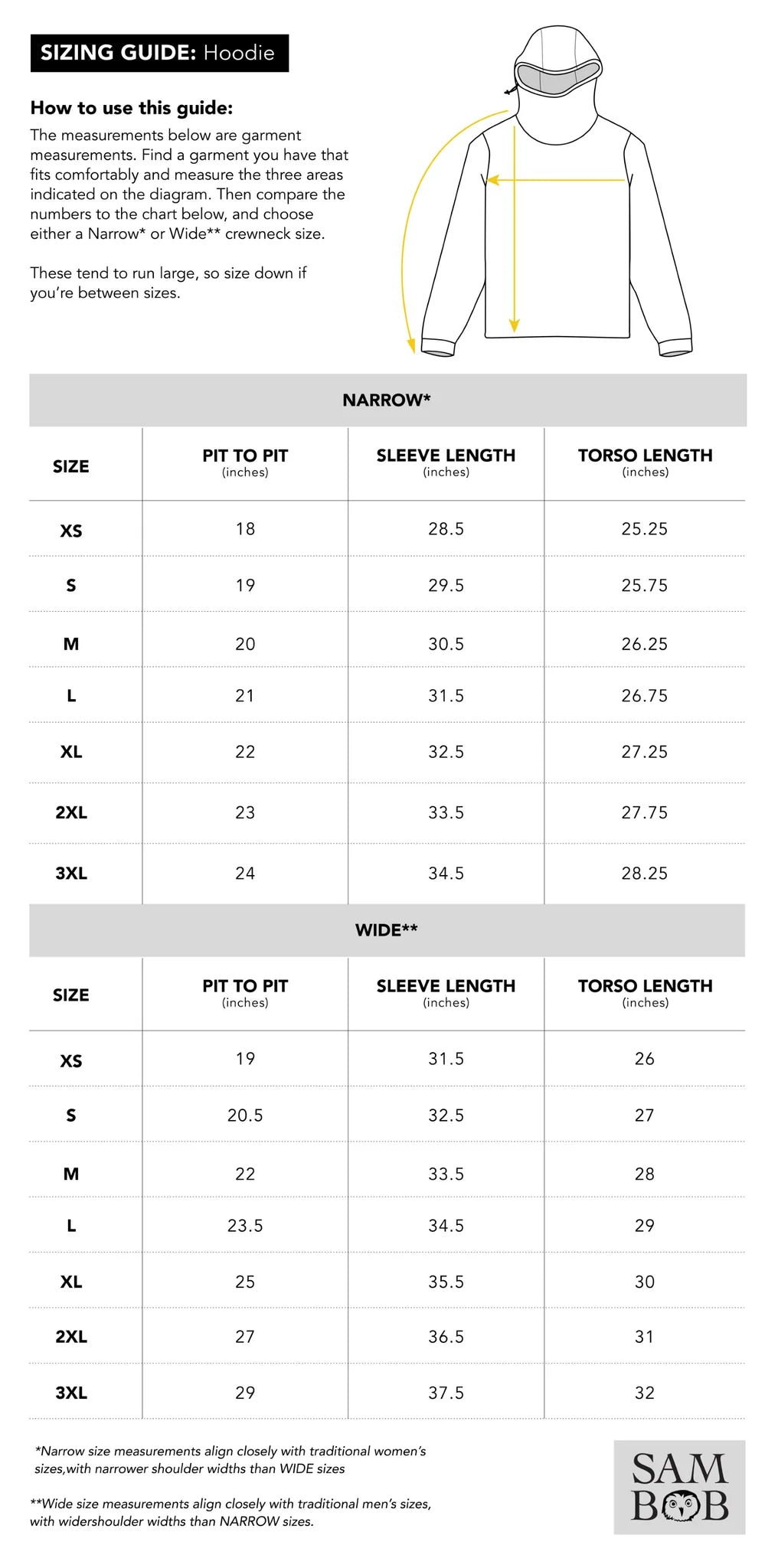Click the Sizing Guide: Hoodie title banner
778x1568 pixels.
[159, 53]
